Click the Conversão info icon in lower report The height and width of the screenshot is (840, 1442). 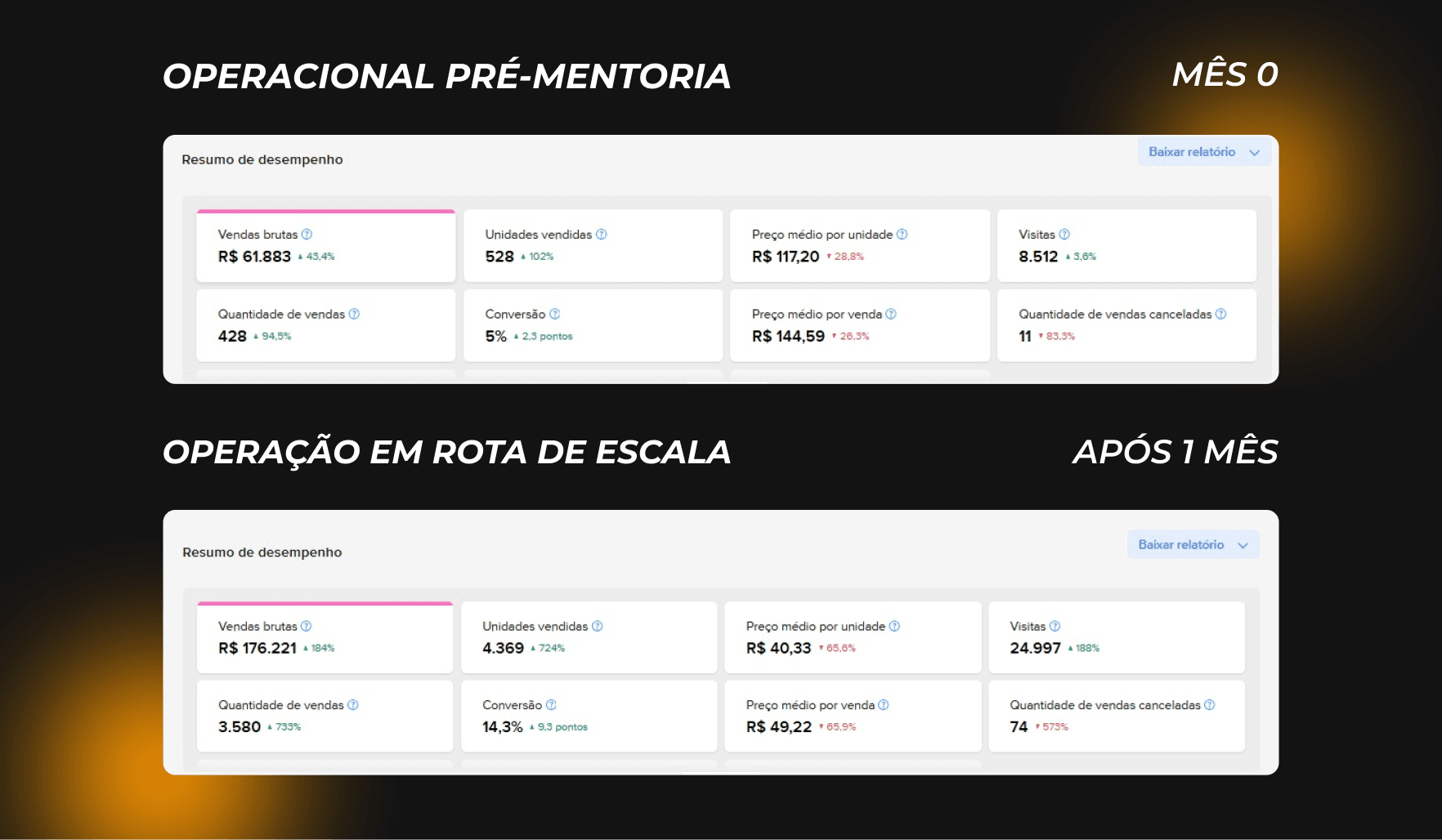552,704
